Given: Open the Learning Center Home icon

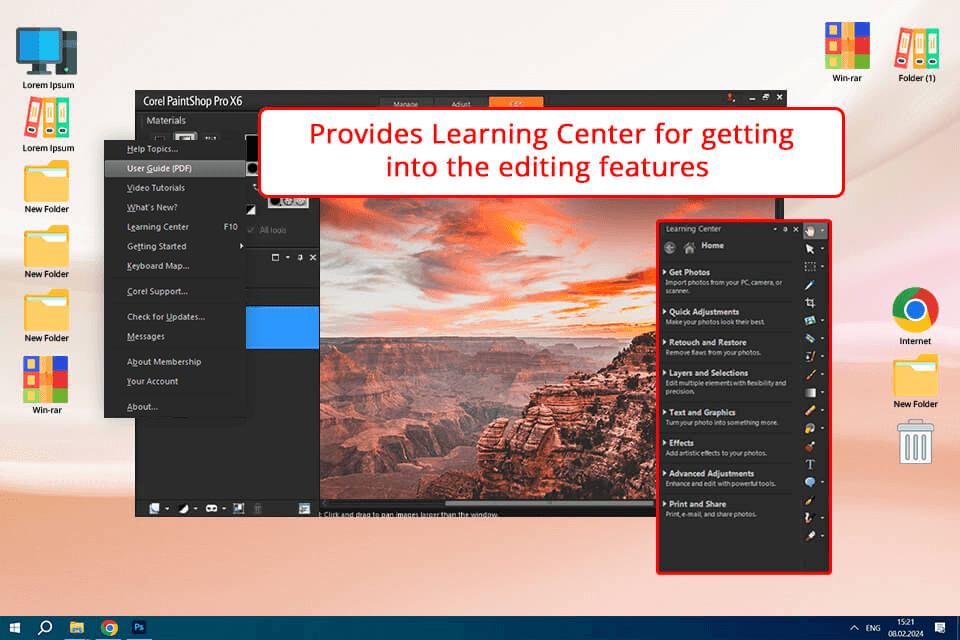Looking at the screenshot, I should pyautogui.click(x=689, y=247).
